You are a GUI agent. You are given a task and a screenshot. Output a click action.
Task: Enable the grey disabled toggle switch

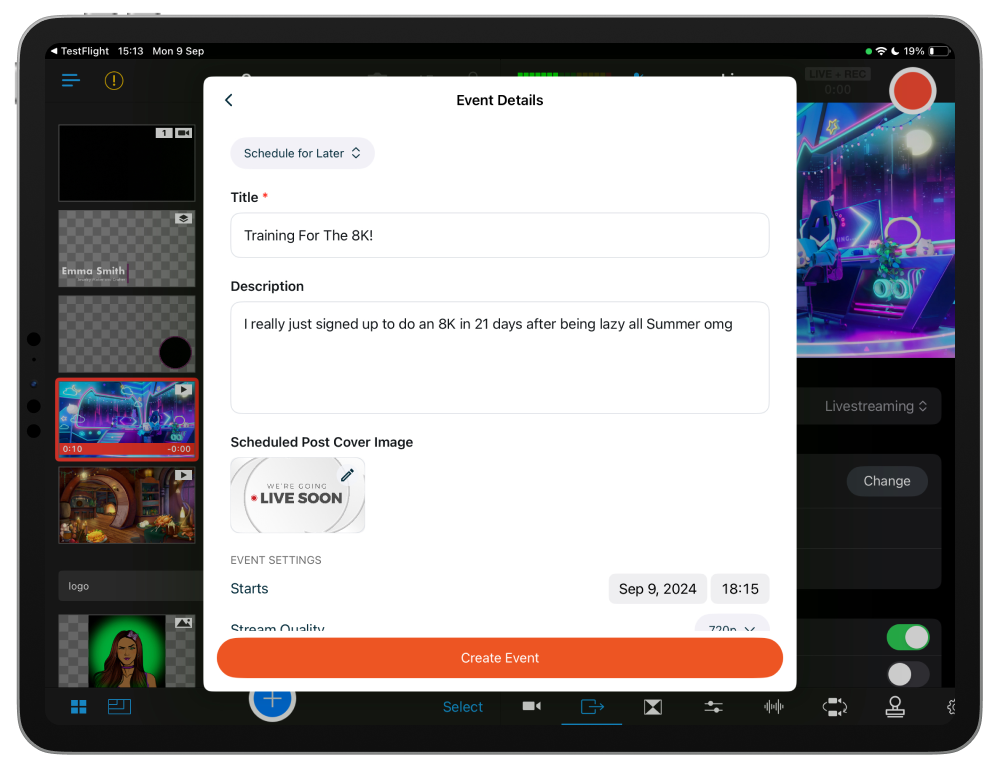tap(907, 674)
